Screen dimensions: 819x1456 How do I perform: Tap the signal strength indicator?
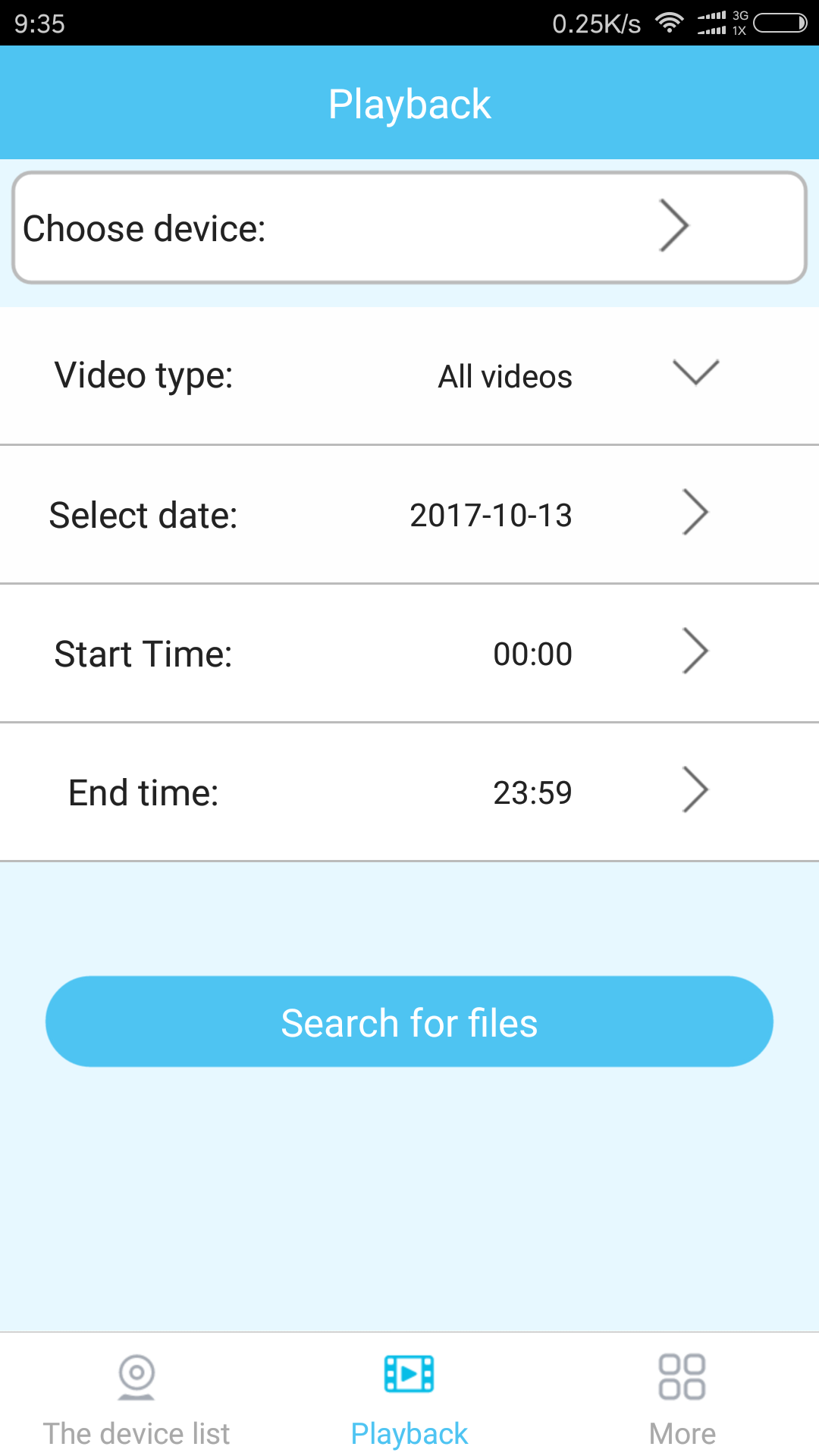[x=712, y=23]
